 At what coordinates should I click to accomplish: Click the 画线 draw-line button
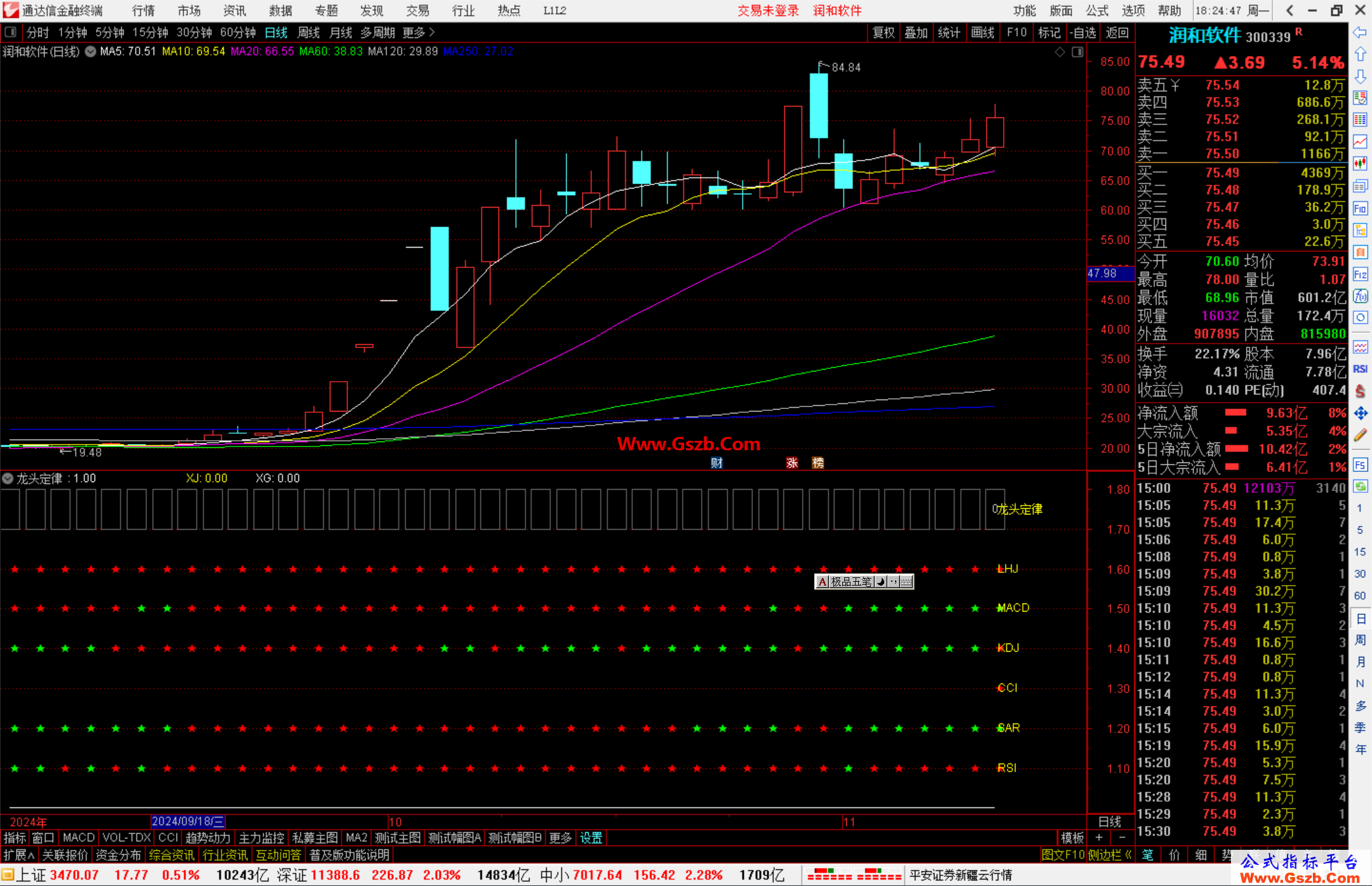coord(983,32)
